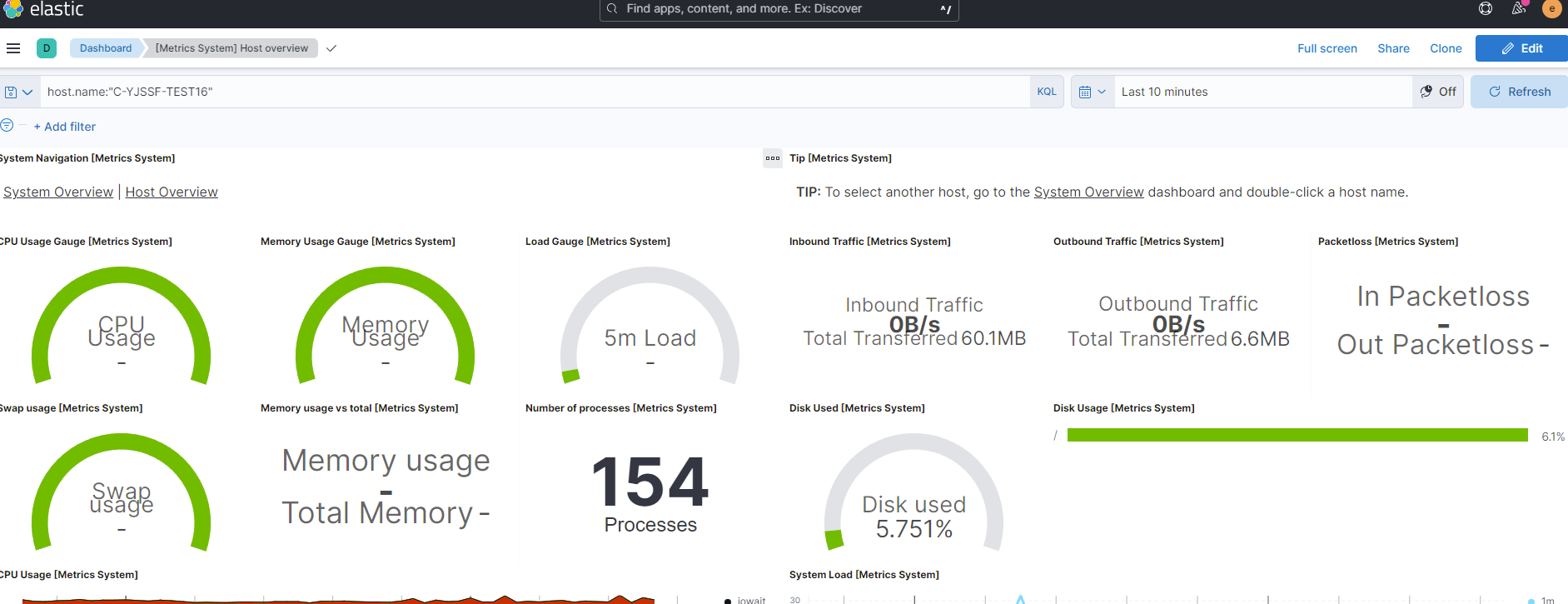Click the Host overview breadcrumb title
The width and height of the screenshot is (1568, 604).
(x=231, y=48)
